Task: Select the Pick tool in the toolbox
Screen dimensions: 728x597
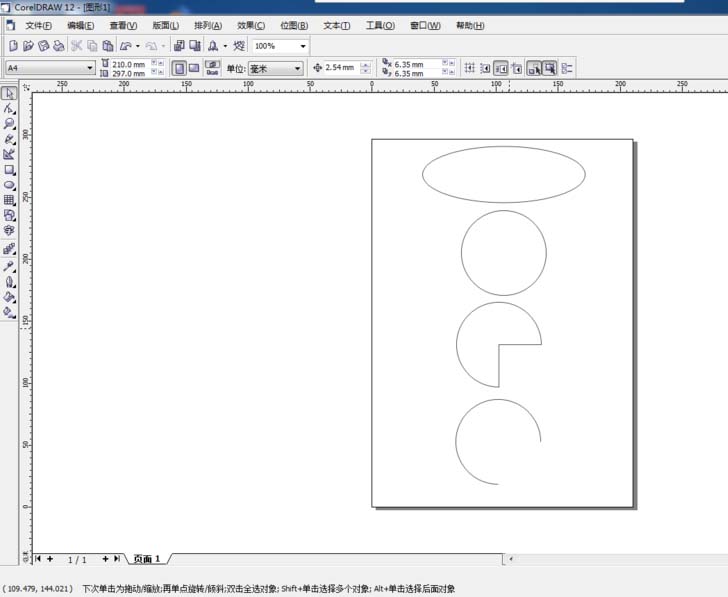Action: tap(9, 94)
